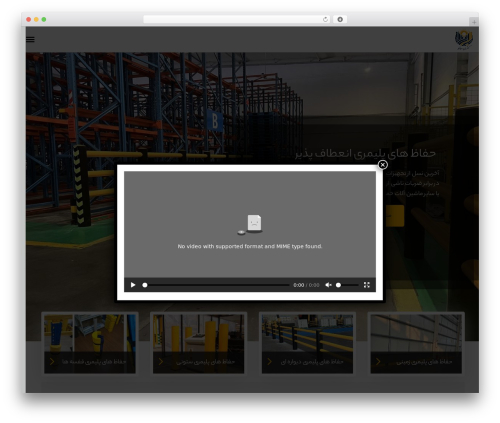Click the 0:00 / 0:00 time display

tap(306, 285)
